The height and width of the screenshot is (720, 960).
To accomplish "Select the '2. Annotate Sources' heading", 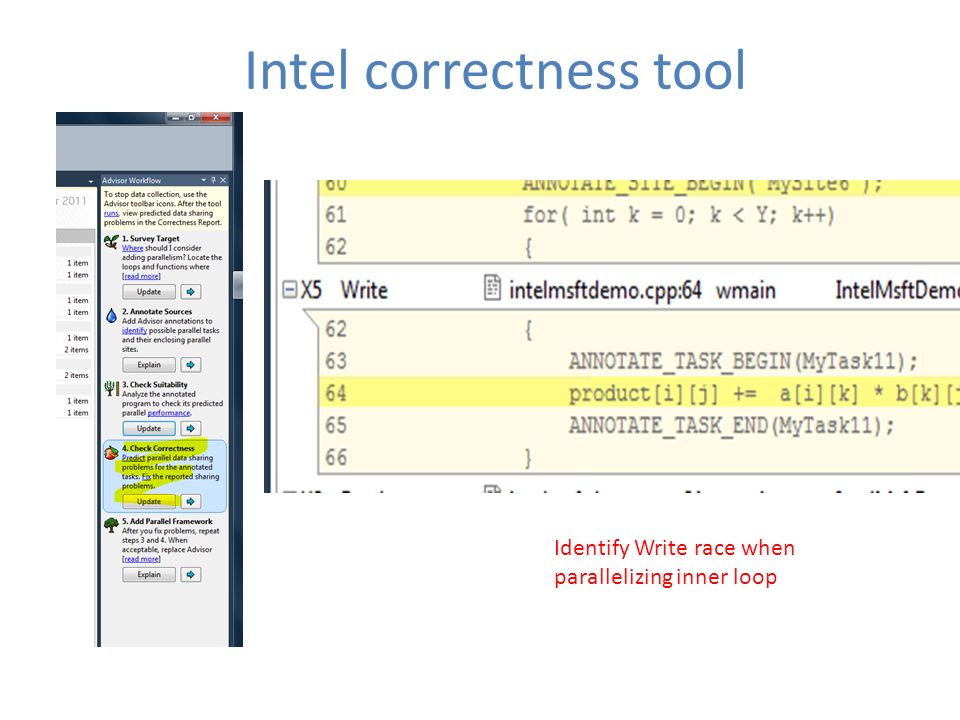I will (x=157, y=312).
